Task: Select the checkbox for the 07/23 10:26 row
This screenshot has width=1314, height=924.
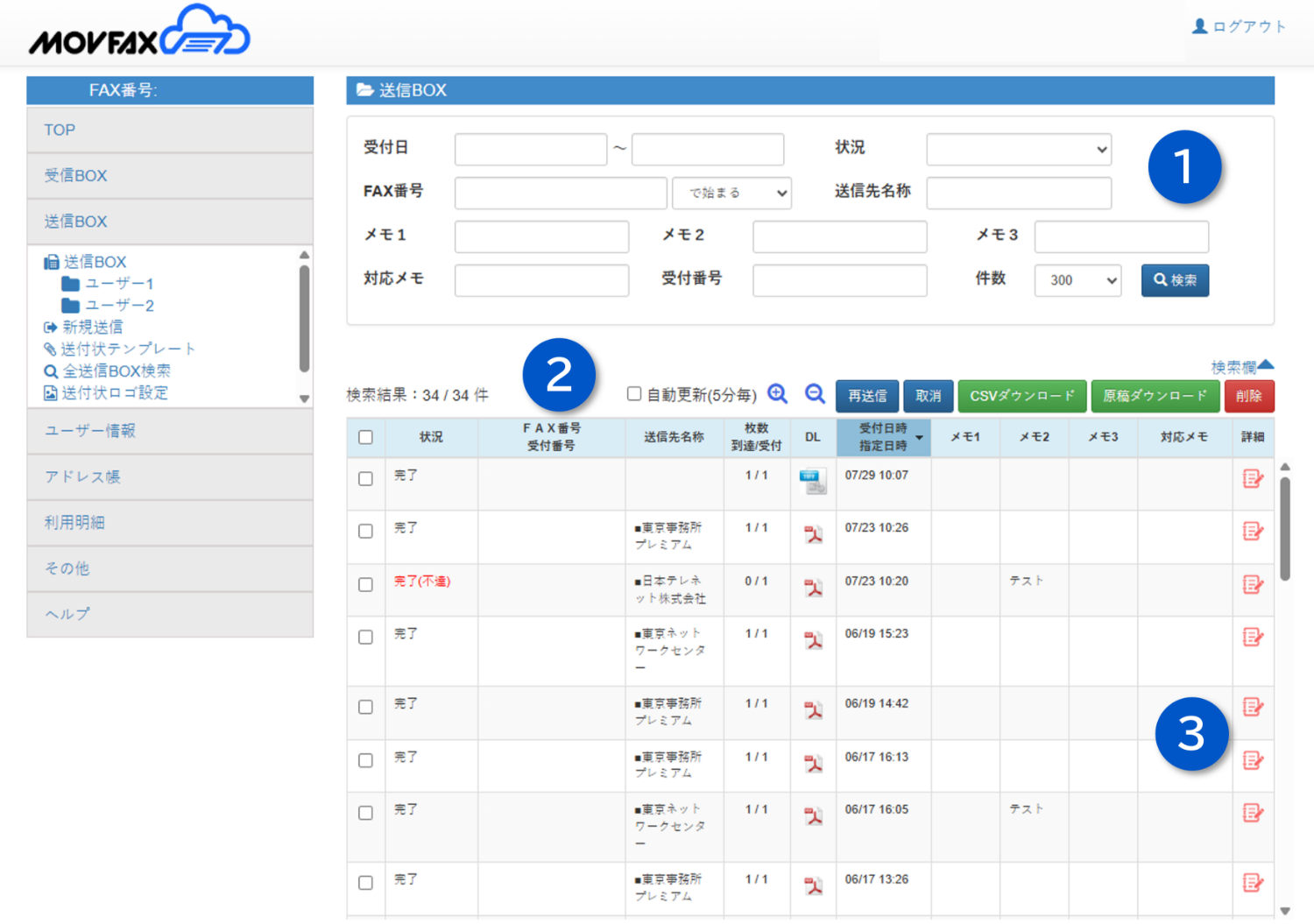Action: pos(365,531)
